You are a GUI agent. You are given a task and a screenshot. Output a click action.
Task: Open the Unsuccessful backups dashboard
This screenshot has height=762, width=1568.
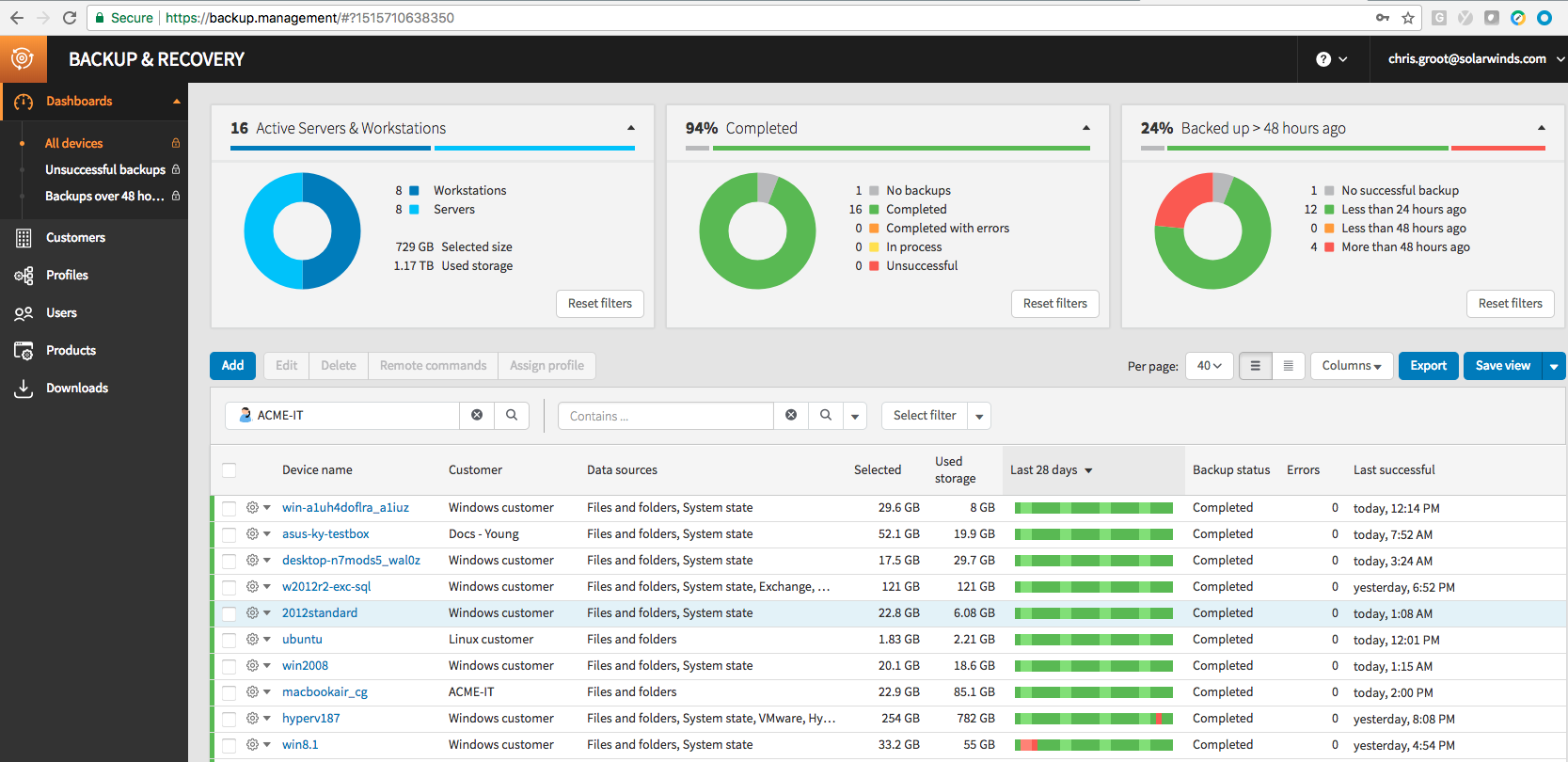105,169
